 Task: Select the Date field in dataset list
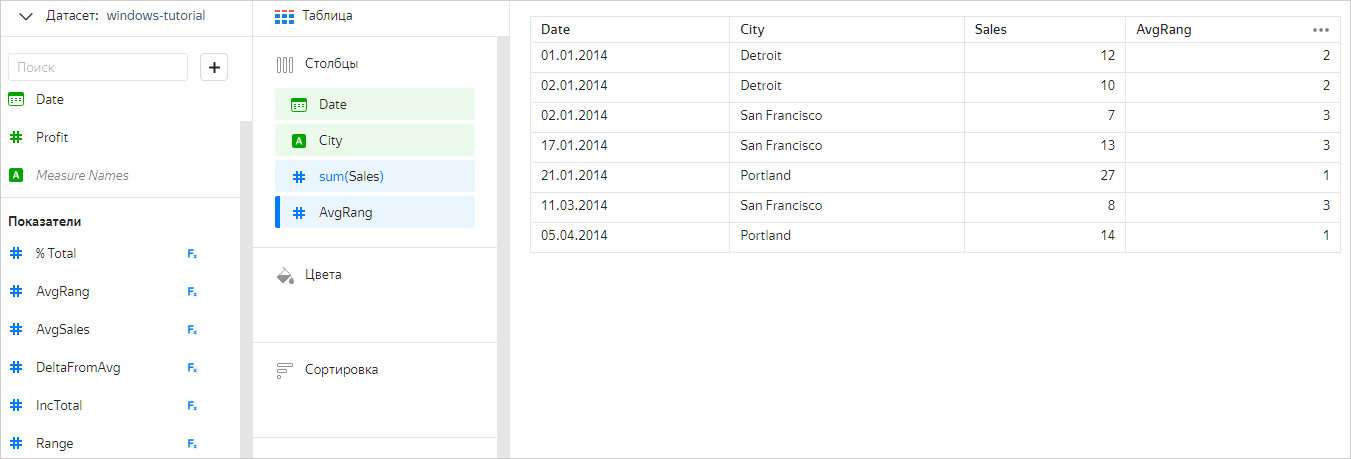click(x=50, y=99)
